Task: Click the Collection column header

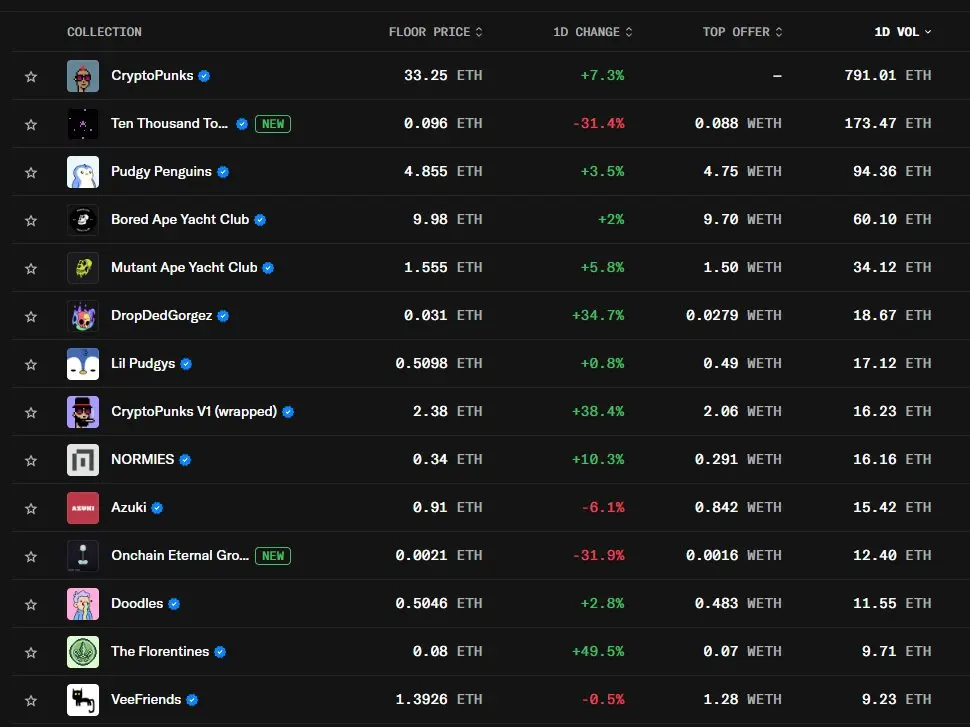Action: (104, 32)
